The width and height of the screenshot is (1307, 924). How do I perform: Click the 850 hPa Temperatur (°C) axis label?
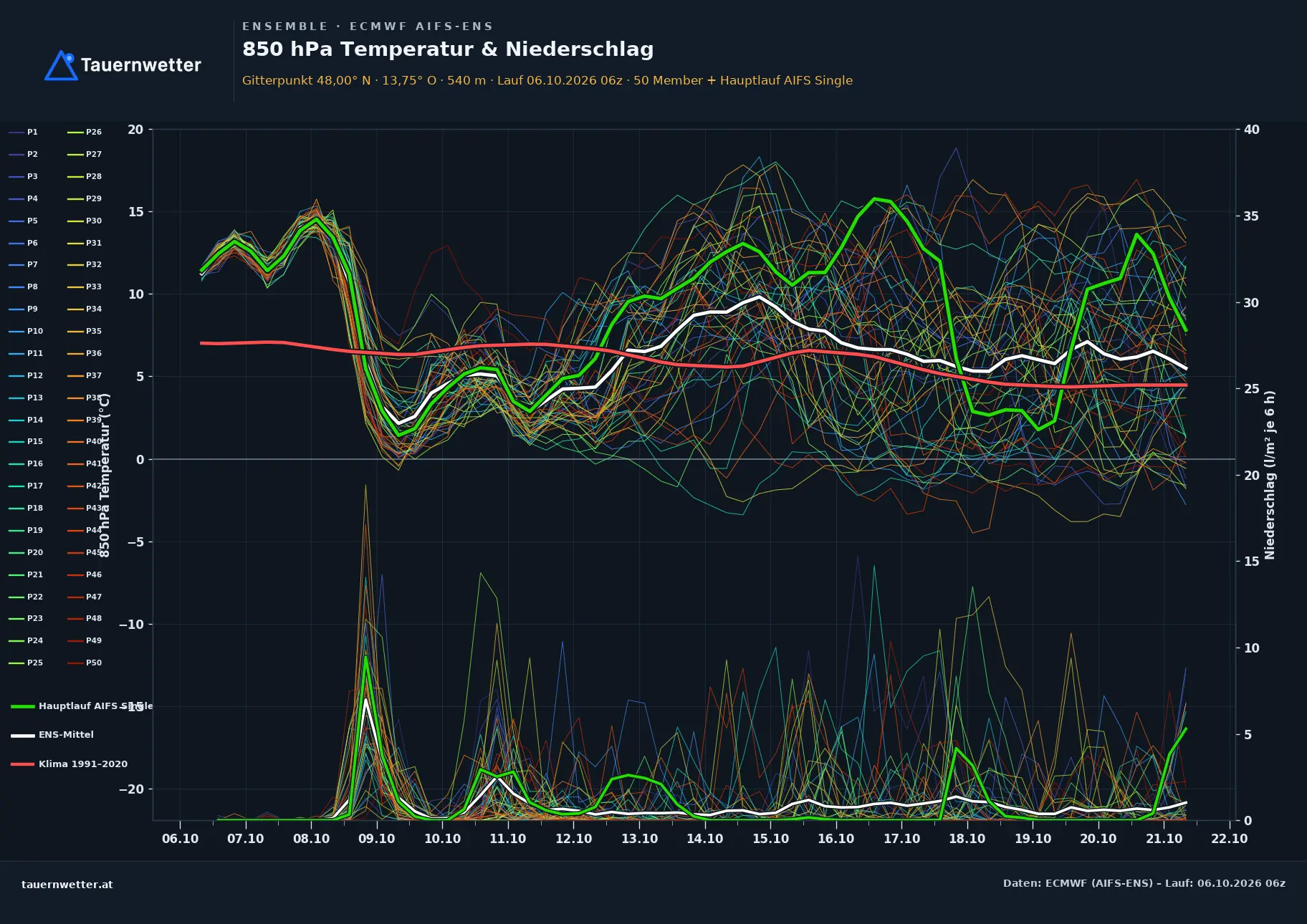(105, 475)
